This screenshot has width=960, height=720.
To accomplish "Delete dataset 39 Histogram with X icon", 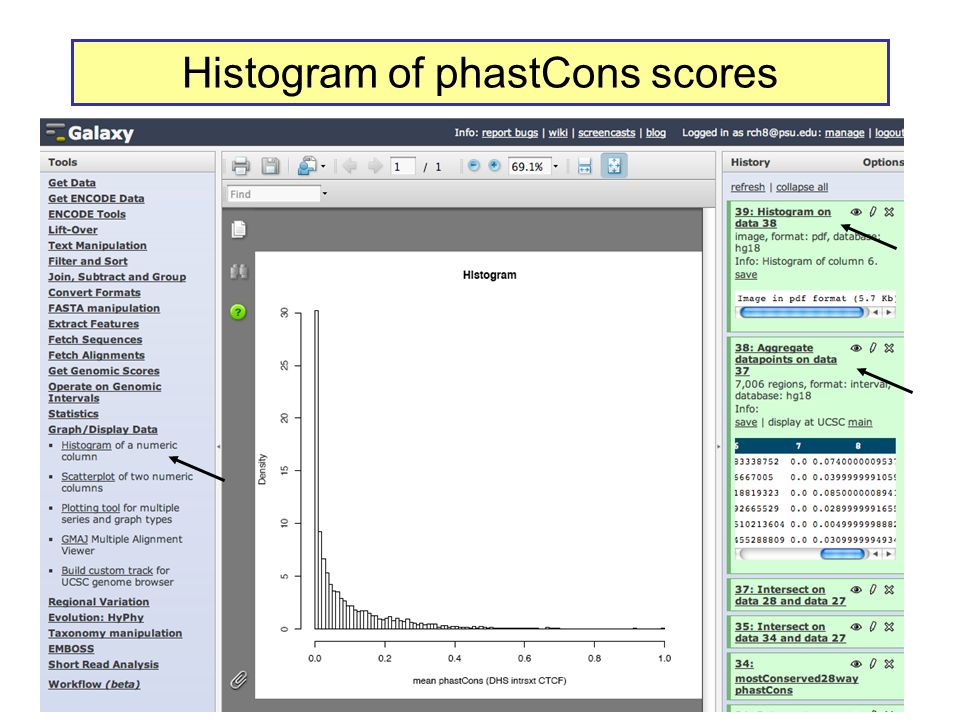I will tap(889, 212).
